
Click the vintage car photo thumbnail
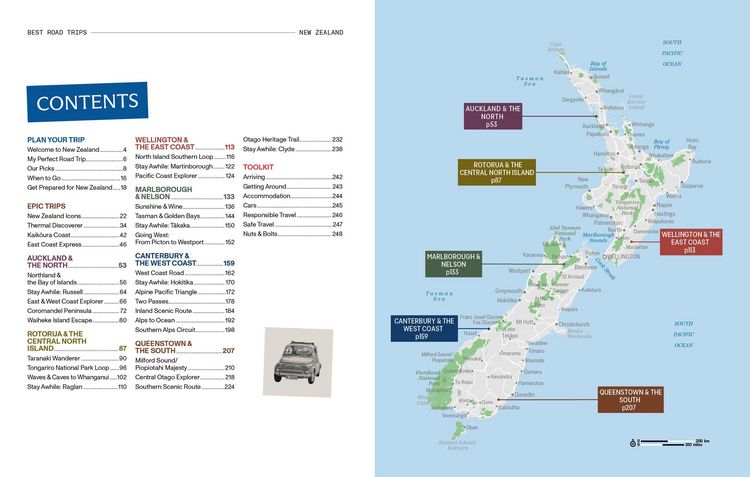[x=298, y=362]
